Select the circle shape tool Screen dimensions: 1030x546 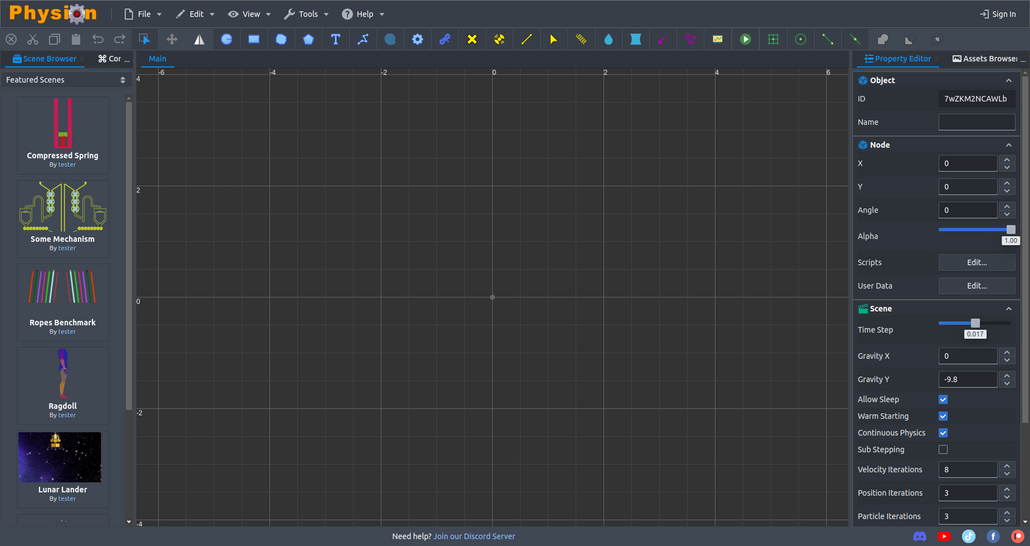226,39
